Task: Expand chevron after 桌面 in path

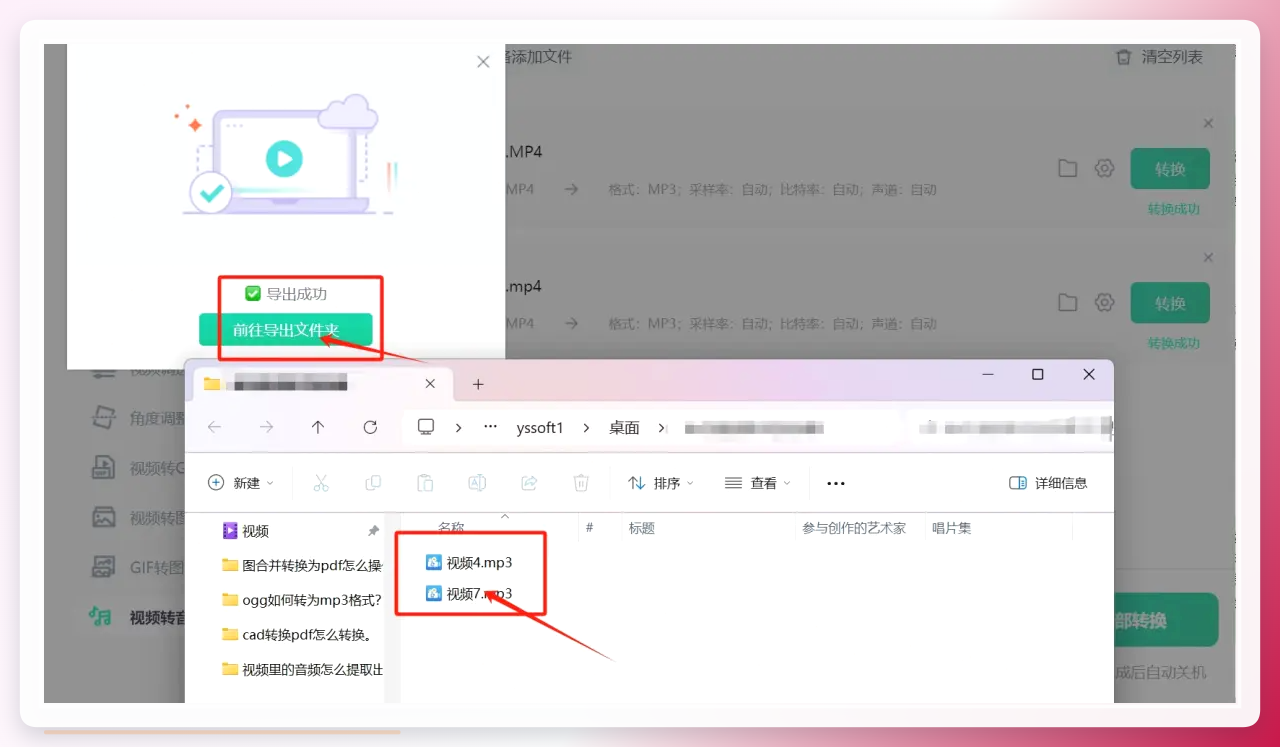Action: 662,428
